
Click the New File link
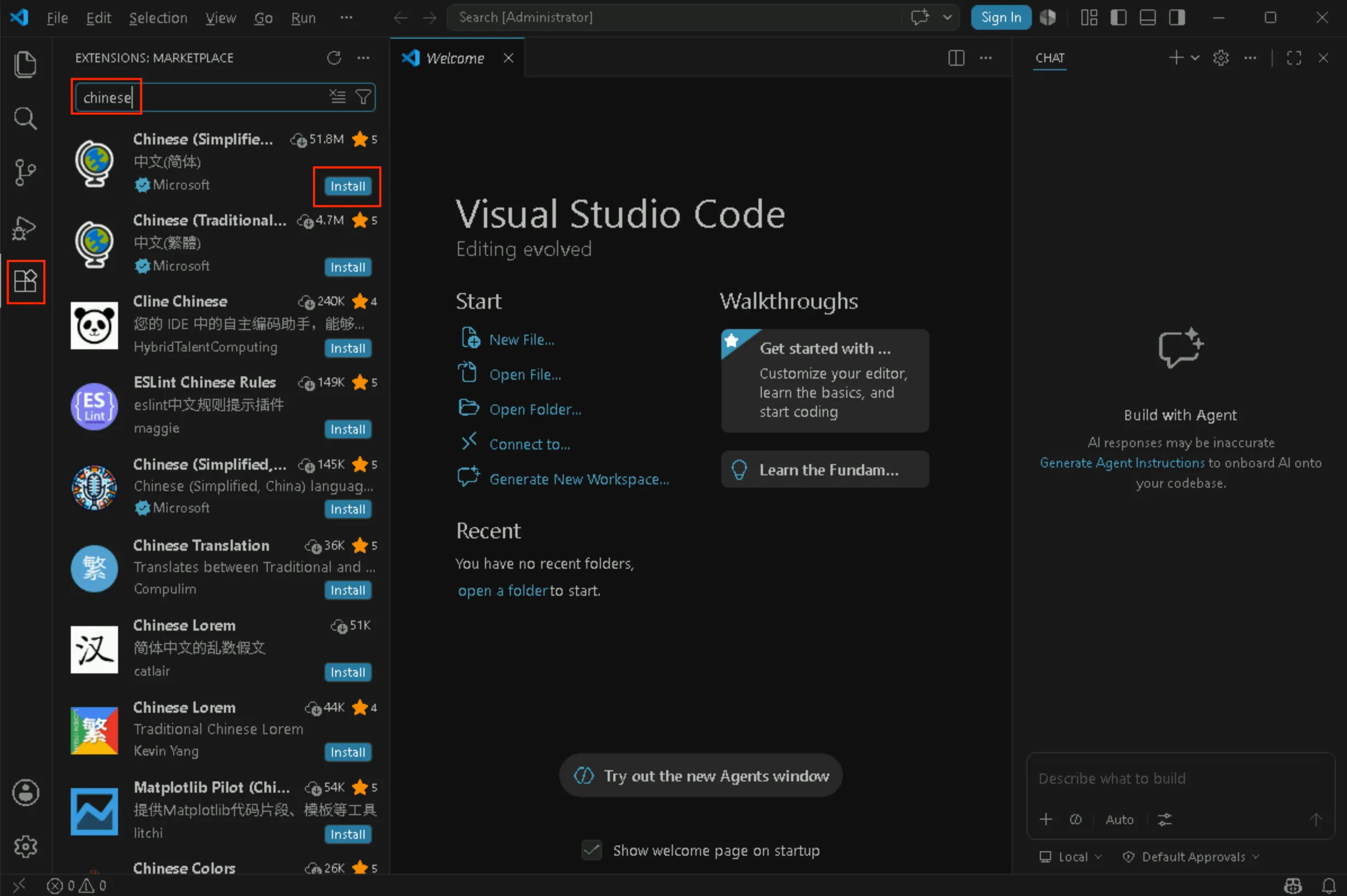pos(521,340)
